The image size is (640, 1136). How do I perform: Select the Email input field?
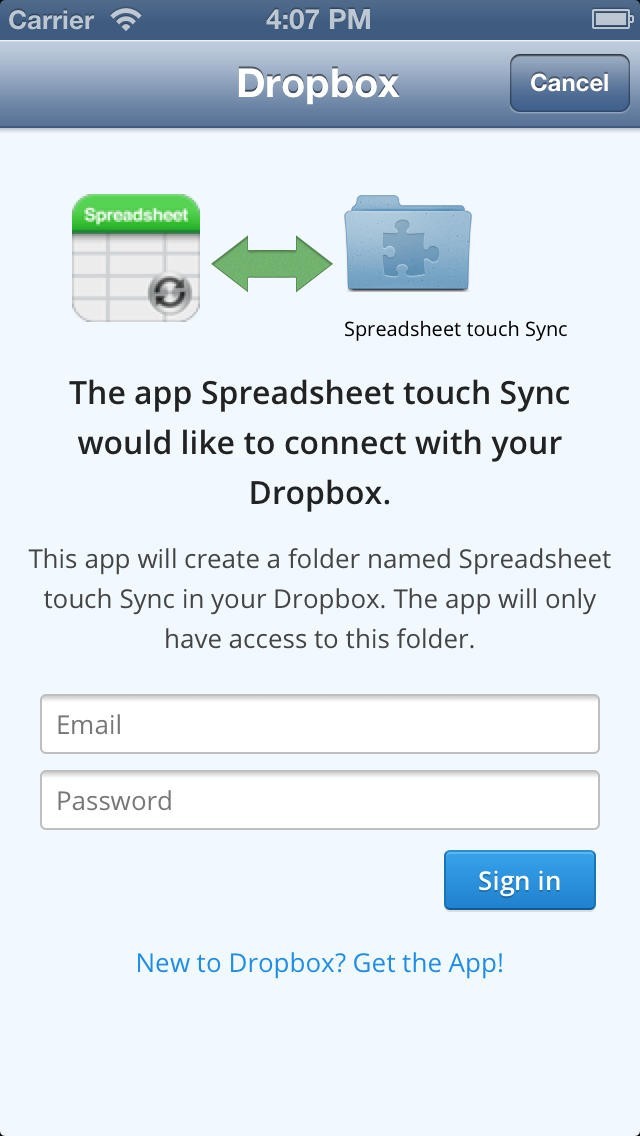[x=320, y=723]
